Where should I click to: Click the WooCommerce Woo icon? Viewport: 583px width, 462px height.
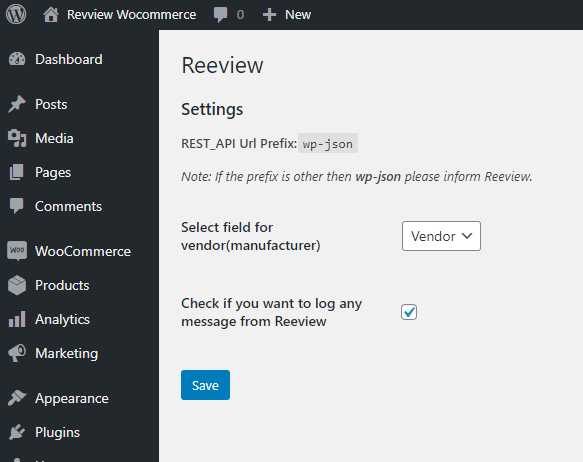[17, 251]
